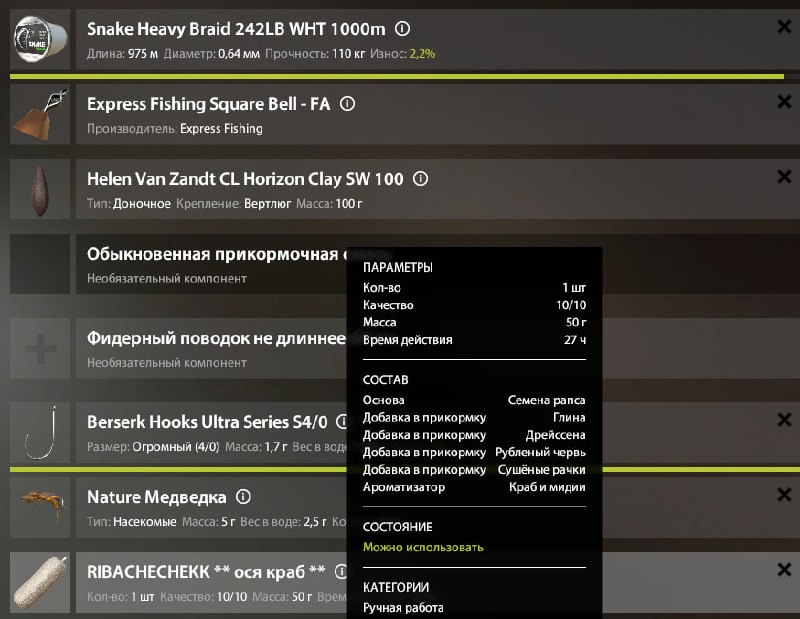Viewport: 800px width, 619px height.
Task: Remove the Express Fishing Square Bell
Action: [x=784, y=101]
